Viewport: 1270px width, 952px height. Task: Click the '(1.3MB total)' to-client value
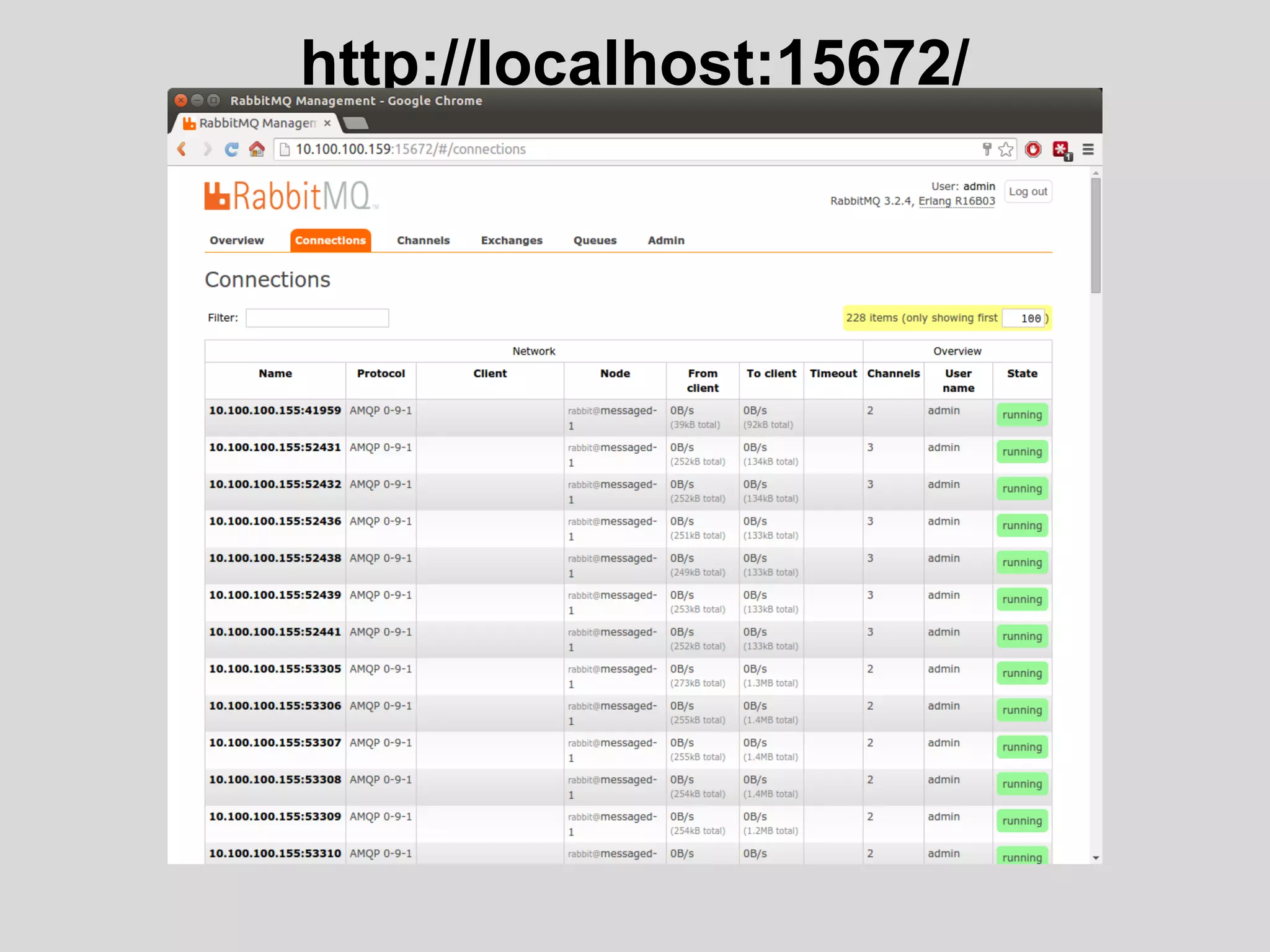click(771, 684)
